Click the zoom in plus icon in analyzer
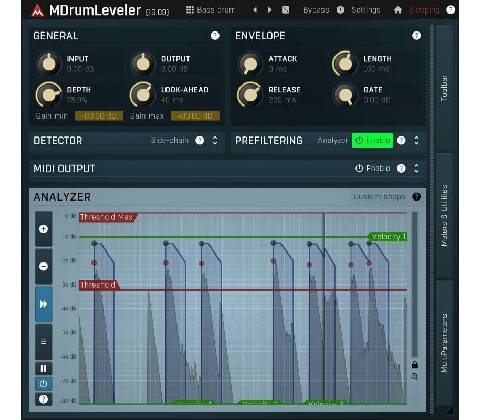Viewport: 480px width, 420px height. pos(43,229)
